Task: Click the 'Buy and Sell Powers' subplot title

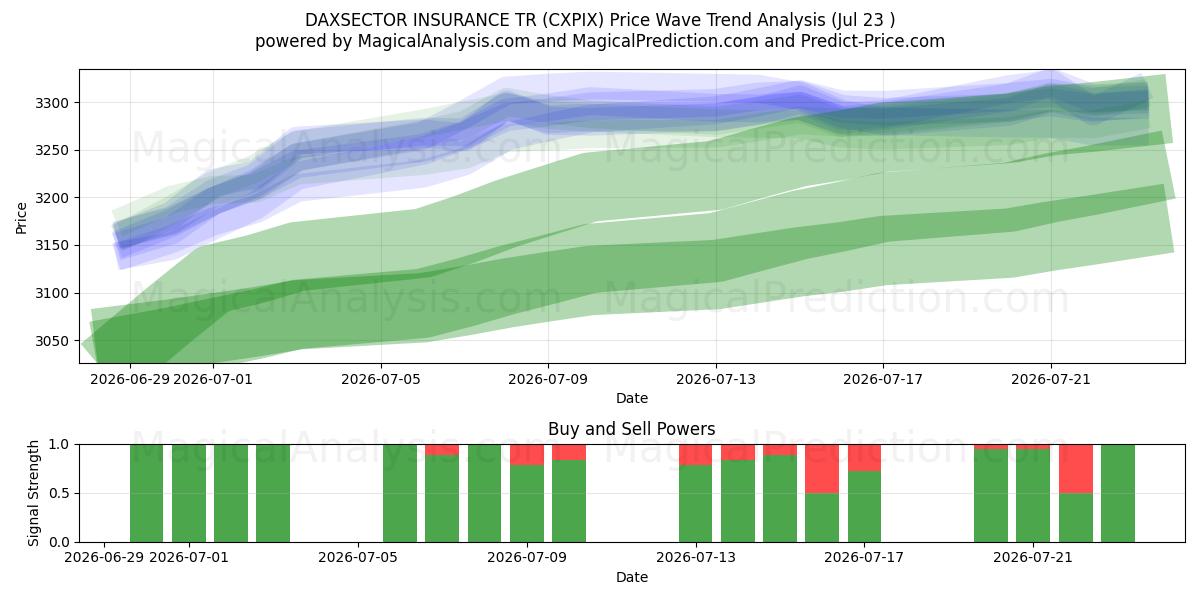Action: coord(632,429)
